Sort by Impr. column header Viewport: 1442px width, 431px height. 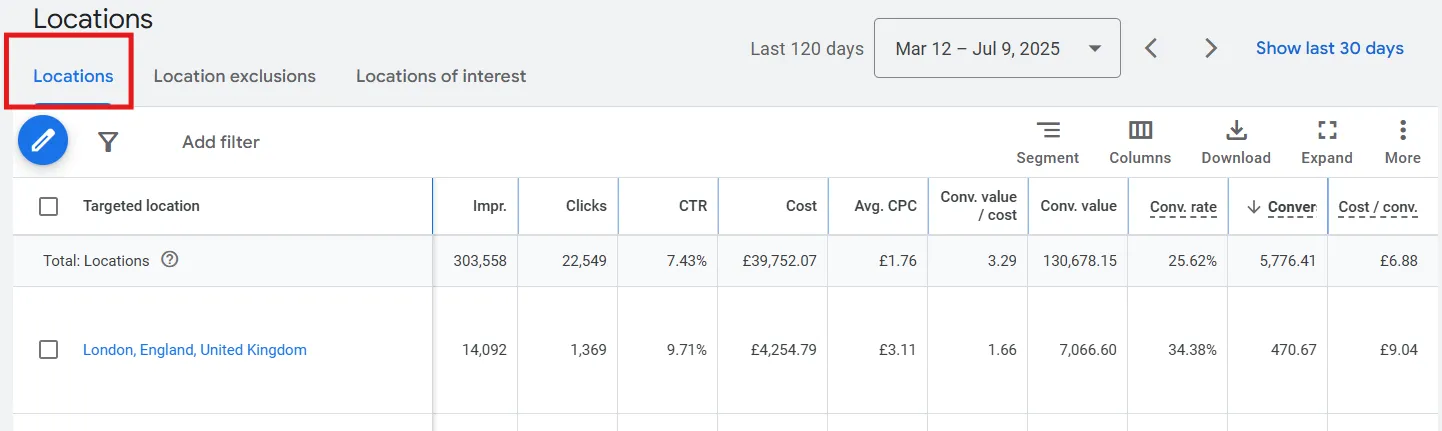(490, 206)
